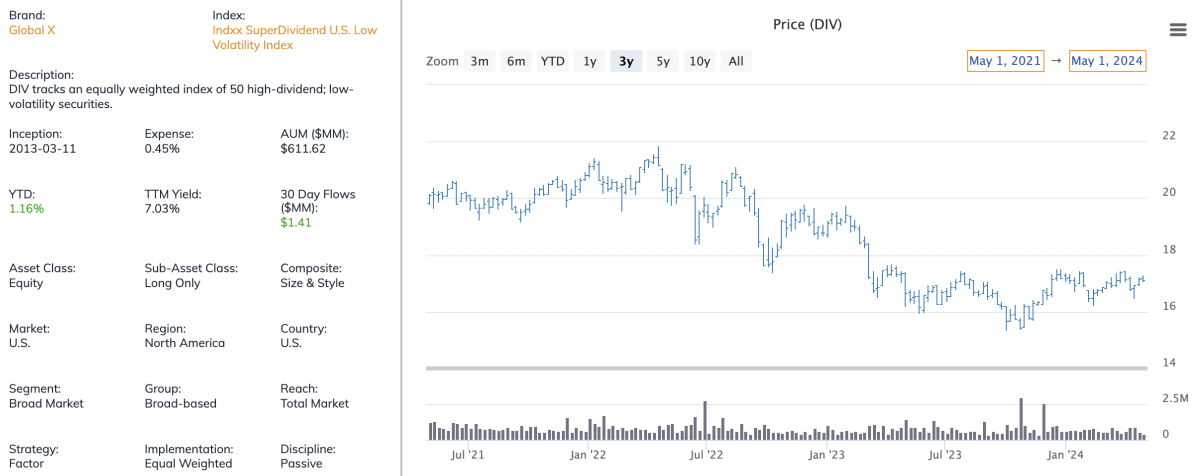
Task: Select the 3m zoom range
Action: coord(480,61)
